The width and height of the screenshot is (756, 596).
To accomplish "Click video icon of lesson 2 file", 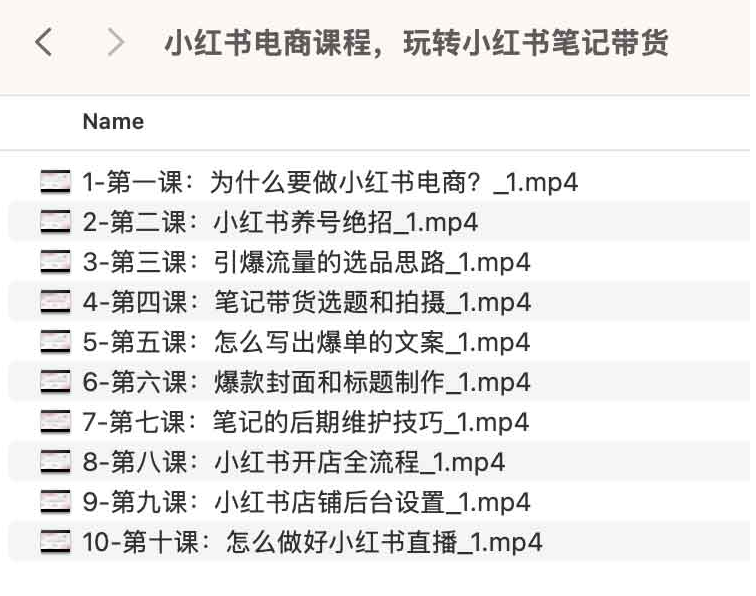I will pyautogui.click(x=55, y=222).
